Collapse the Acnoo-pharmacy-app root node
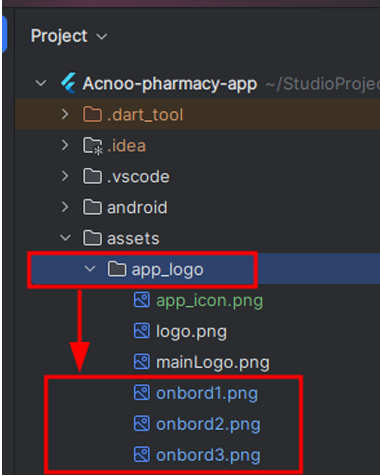The height and width of the screenshot is (476, 380). pos(41,83)
